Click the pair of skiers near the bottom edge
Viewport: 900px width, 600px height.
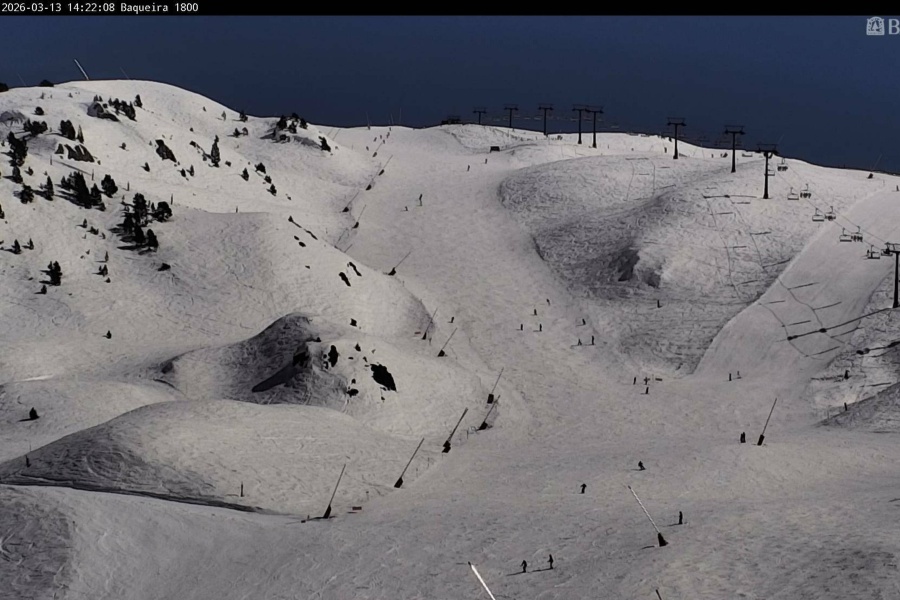point(536,564)
